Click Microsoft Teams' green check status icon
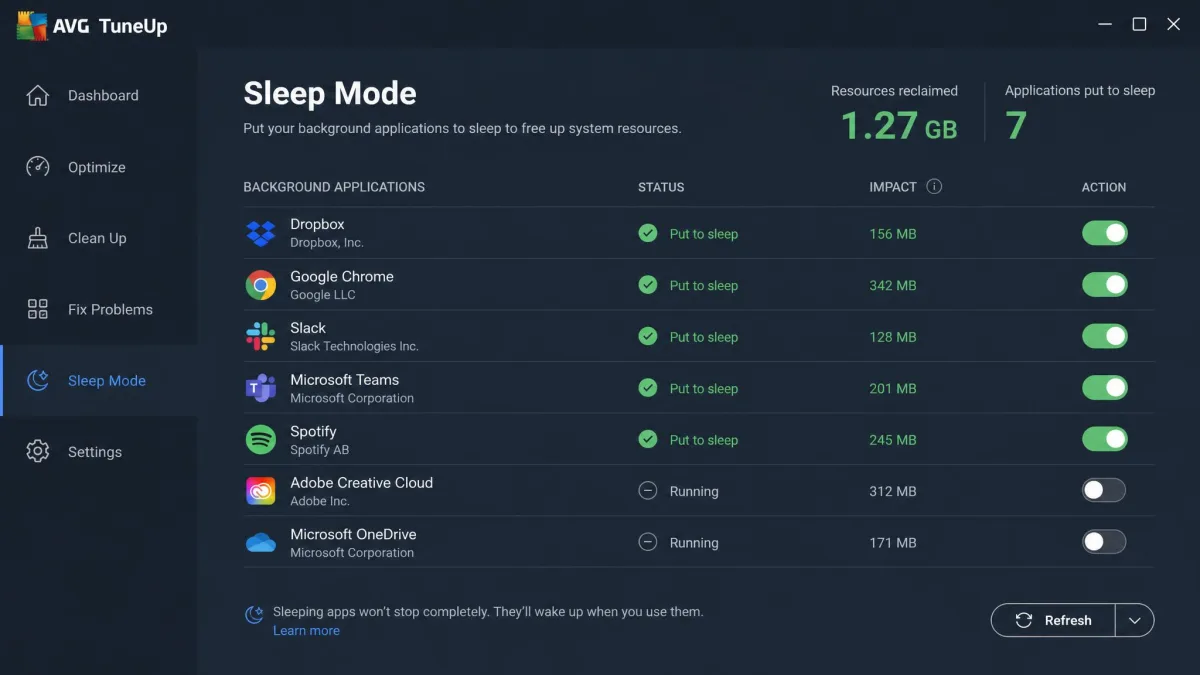Viewport: 1200px width, 675px height. click(x=648, y=388)
